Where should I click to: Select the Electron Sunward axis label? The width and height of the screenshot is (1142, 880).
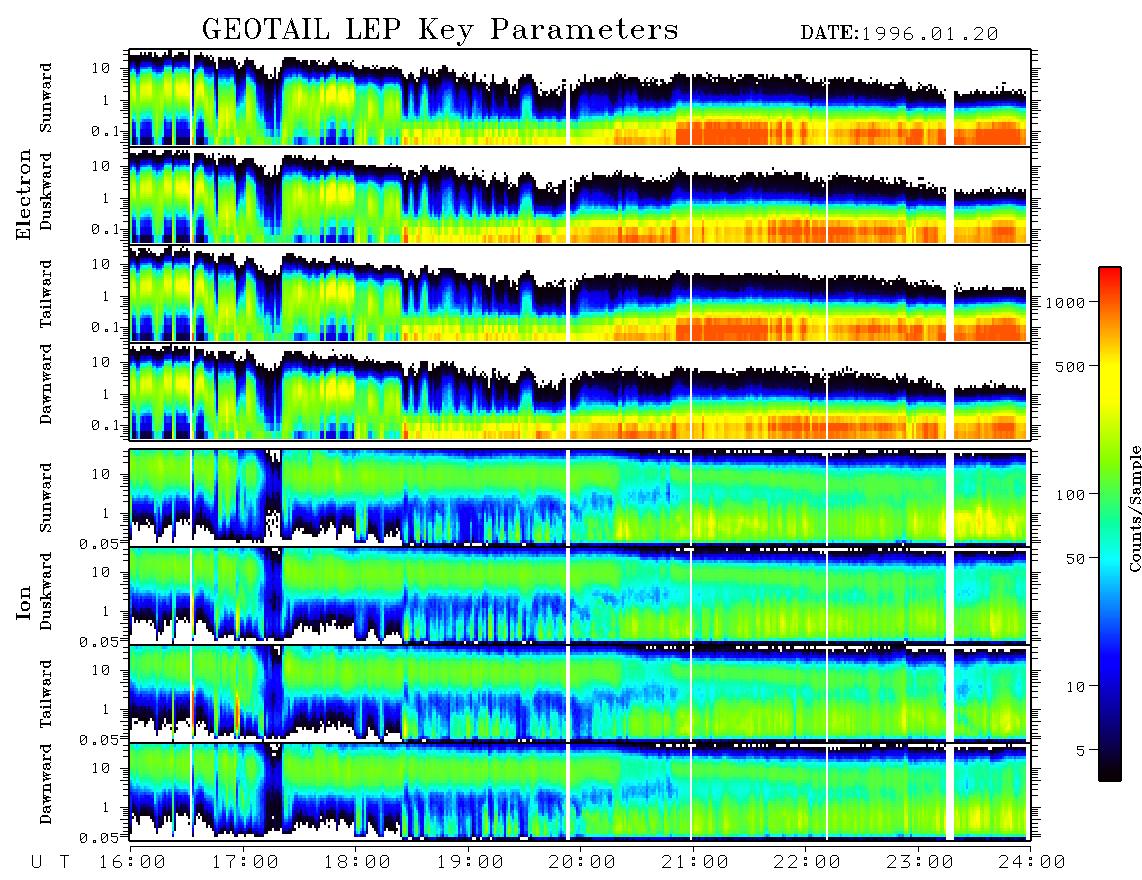tap(46, 98)
